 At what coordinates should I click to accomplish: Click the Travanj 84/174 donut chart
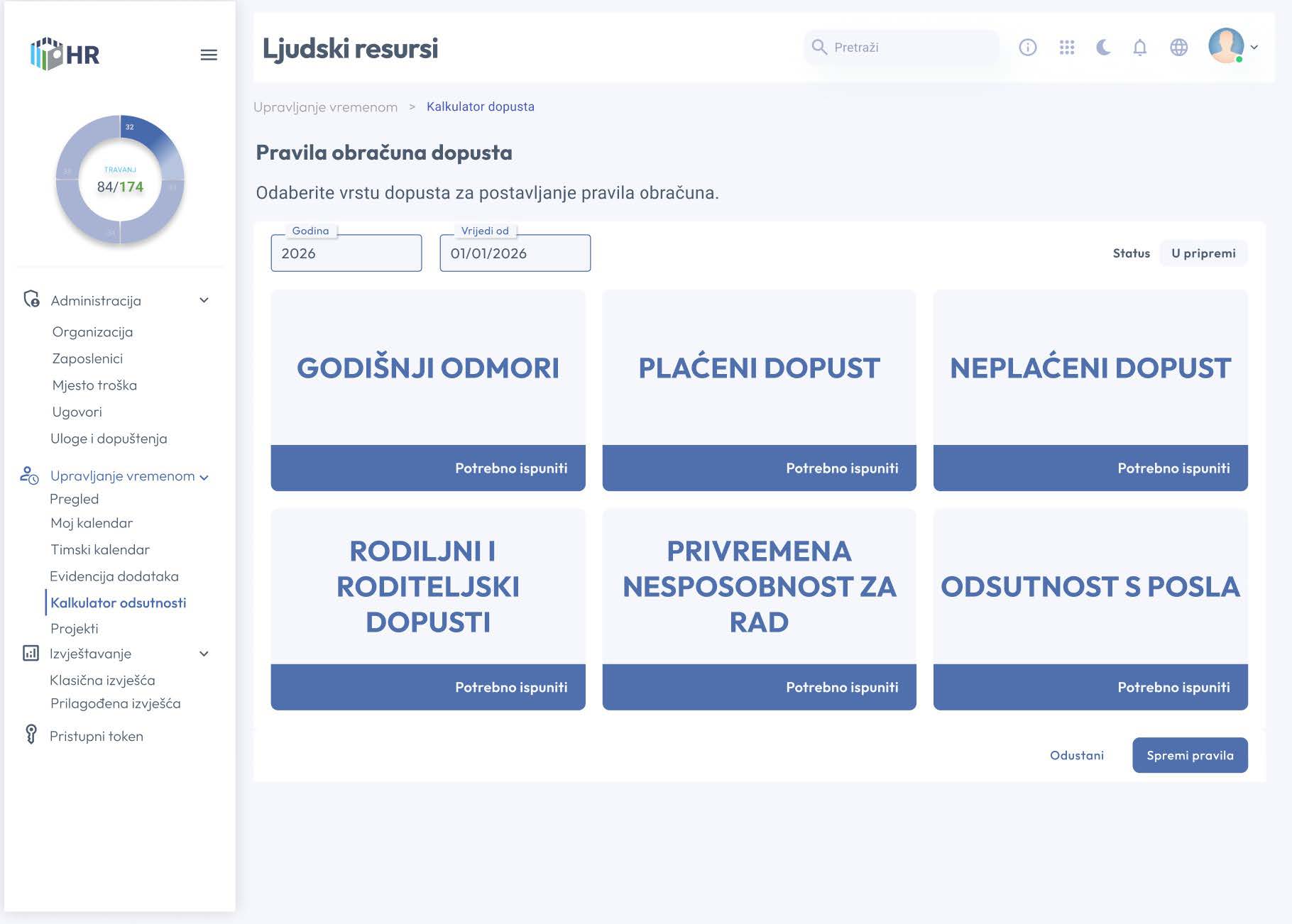(x=120, y=180)
